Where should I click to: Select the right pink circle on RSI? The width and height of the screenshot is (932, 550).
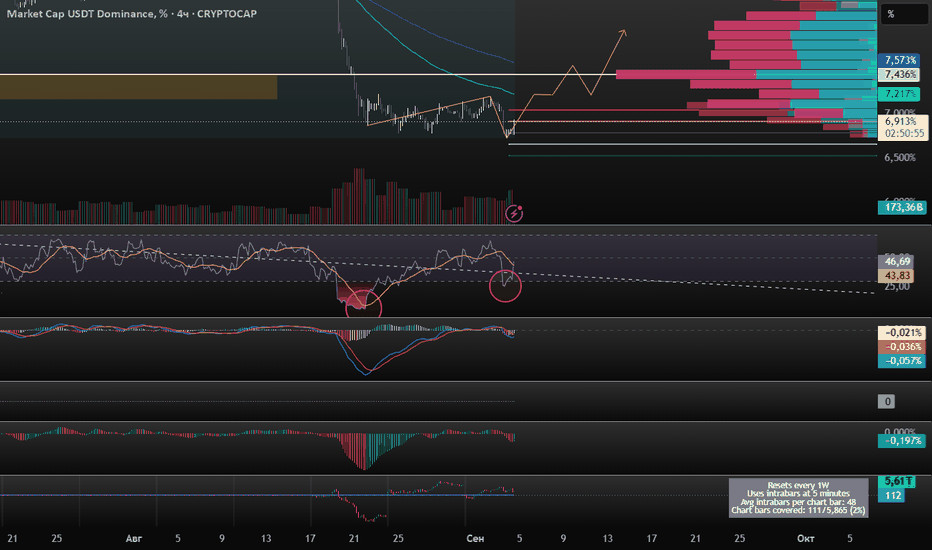[x=505, y=285]
